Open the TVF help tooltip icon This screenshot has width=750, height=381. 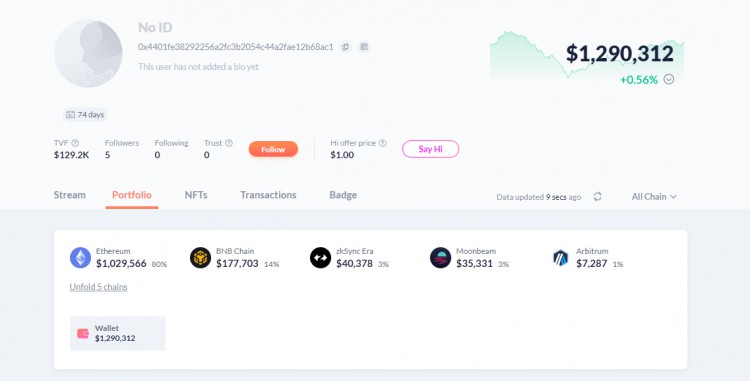pos(75,143)
